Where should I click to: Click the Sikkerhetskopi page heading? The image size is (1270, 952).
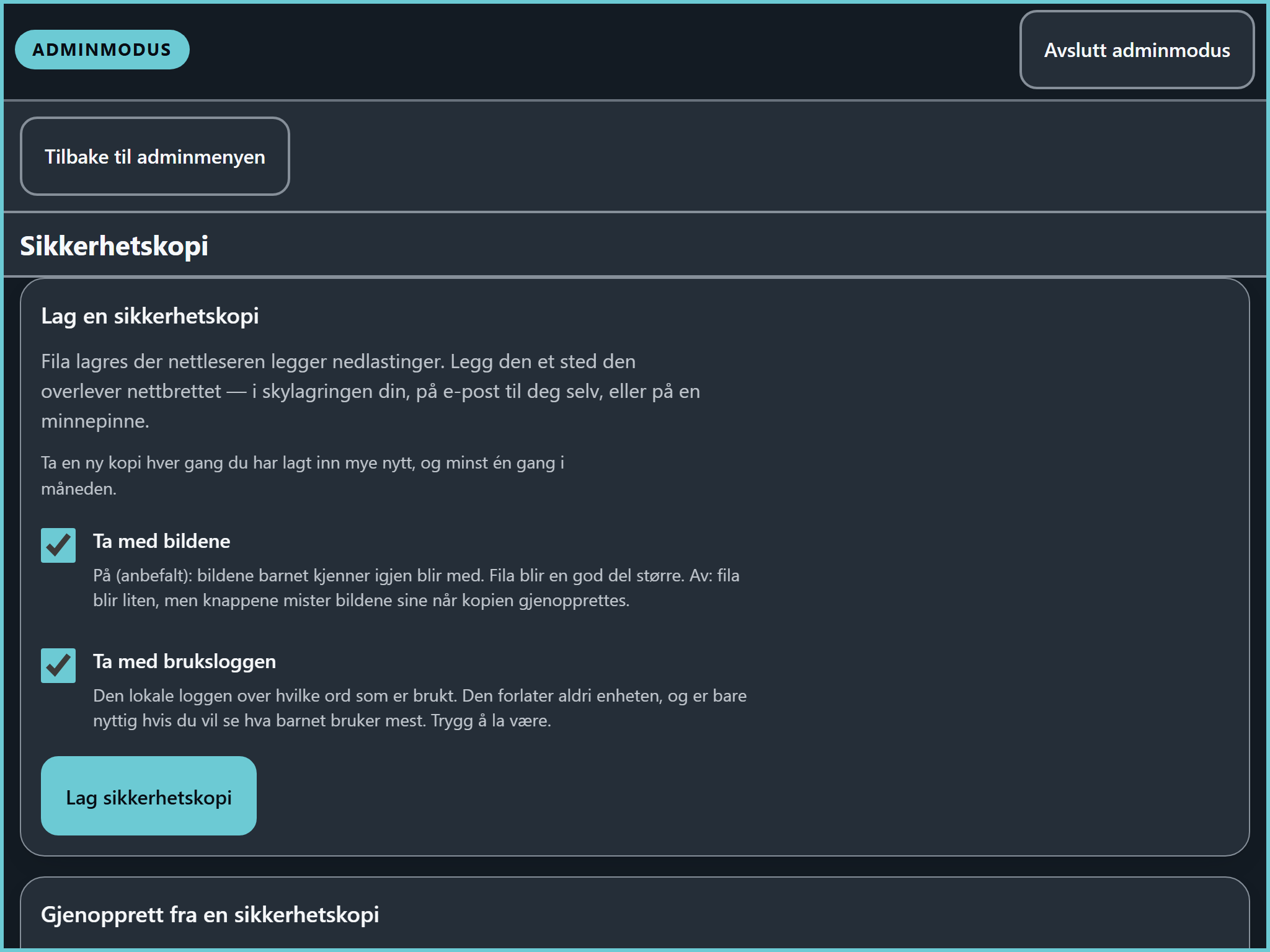114,246
